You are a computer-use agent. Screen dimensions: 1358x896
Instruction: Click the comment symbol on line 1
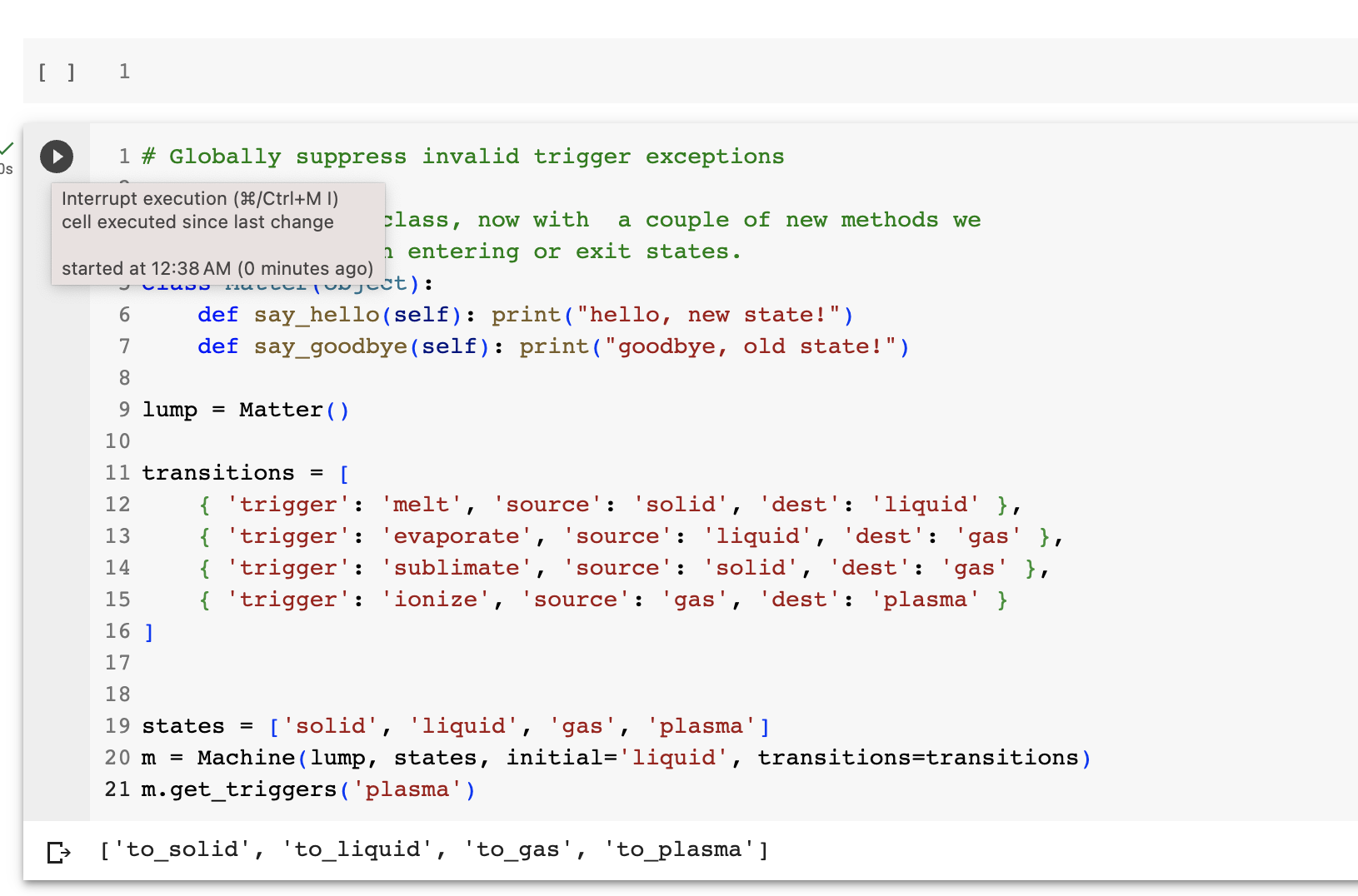tap(147, 156)
